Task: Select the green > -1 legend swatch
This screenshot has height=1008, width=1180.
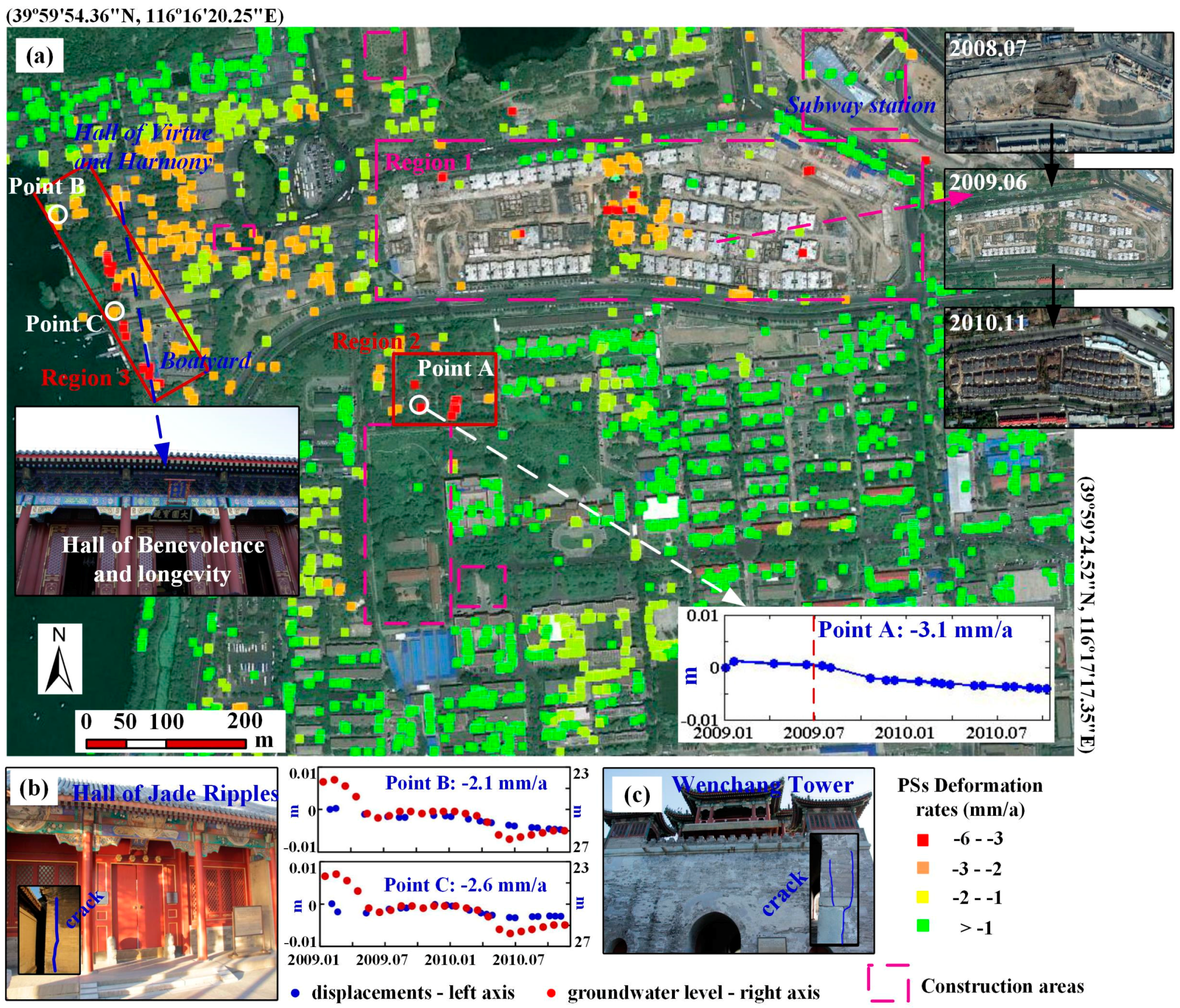Action: (923, 926)
